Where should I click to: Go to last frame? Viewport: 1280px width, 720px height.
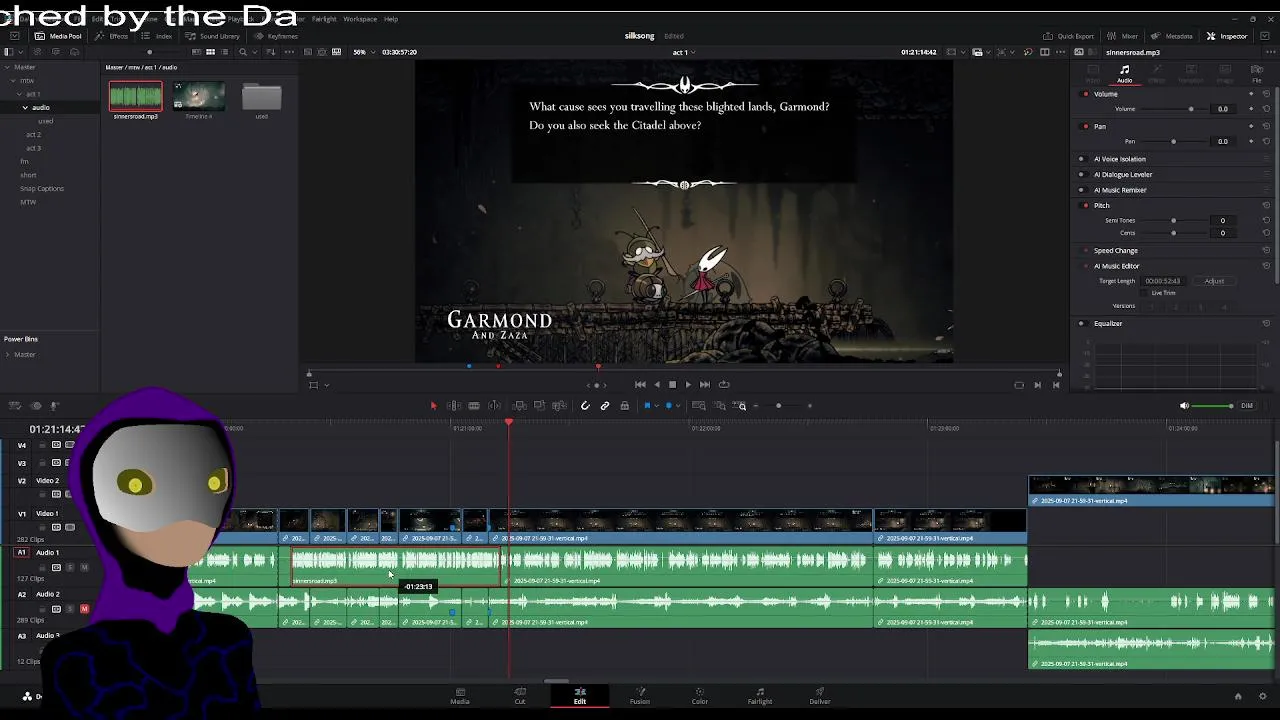pos(705,384)
